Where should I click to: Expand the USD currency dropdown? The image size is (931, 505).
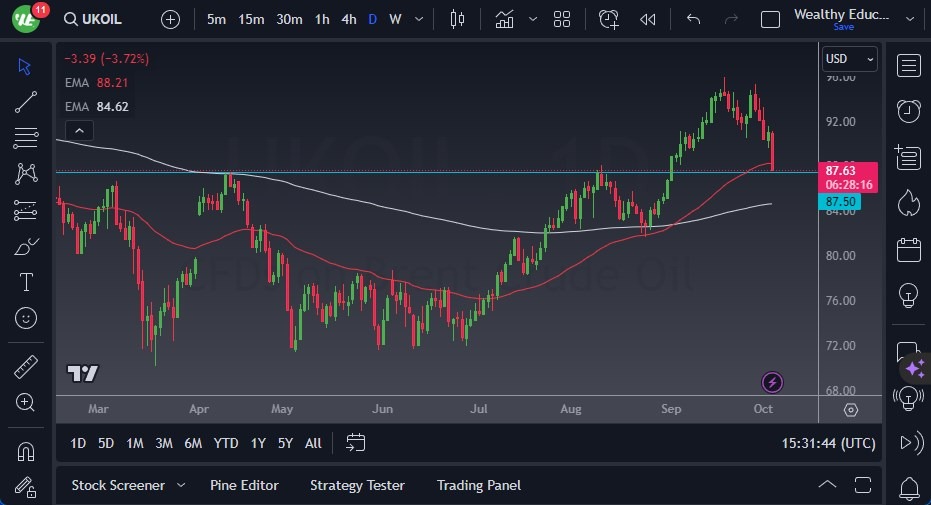tap(849, 59)
